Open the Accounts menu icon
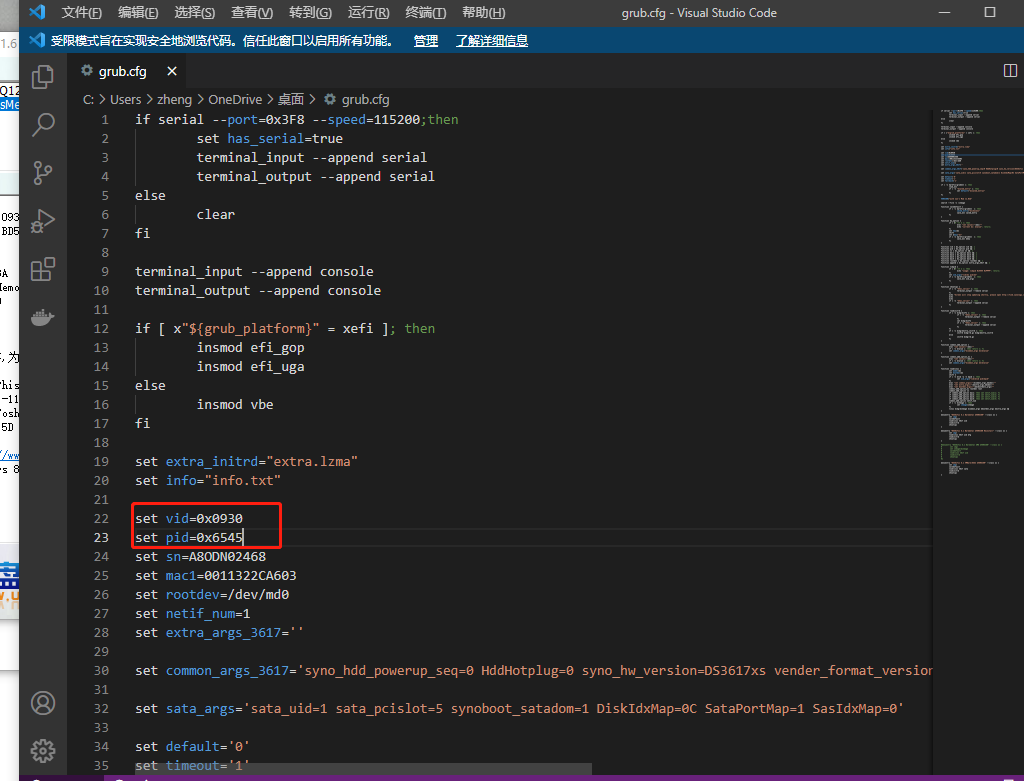1024x781 pixels. point(43,703)
